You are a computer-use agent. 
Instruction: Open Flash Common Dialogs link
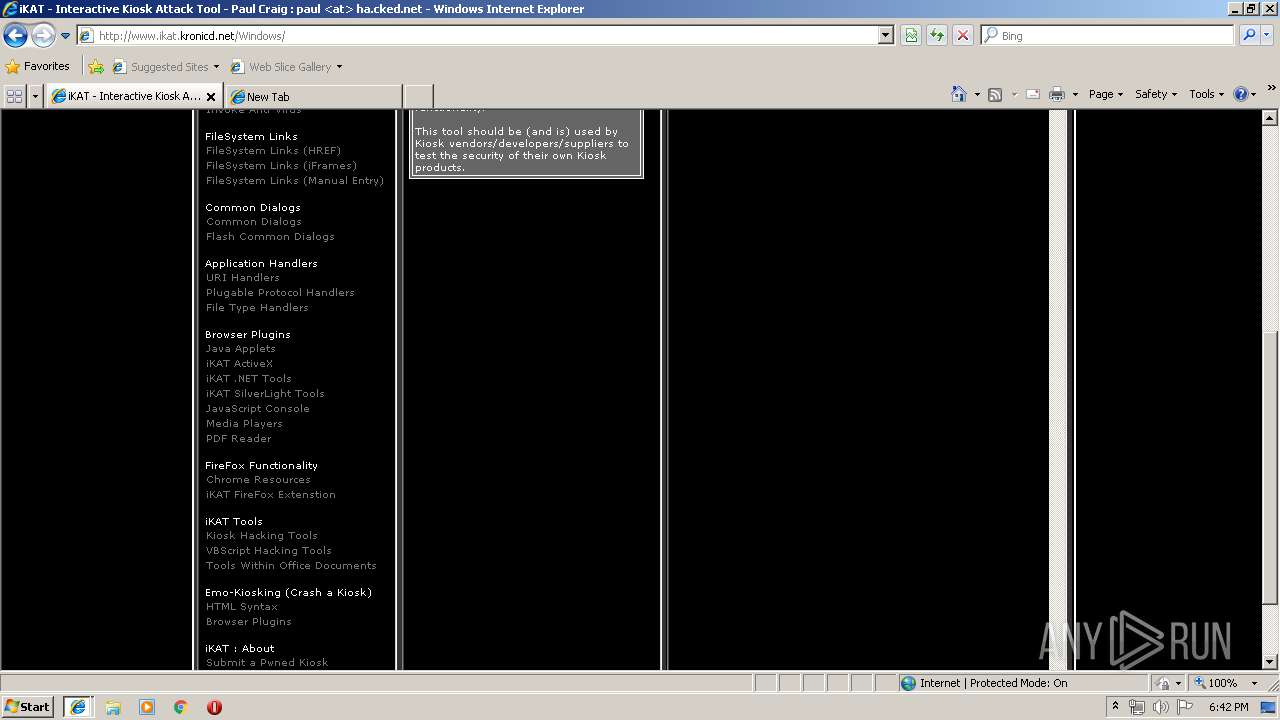[270, 237]
